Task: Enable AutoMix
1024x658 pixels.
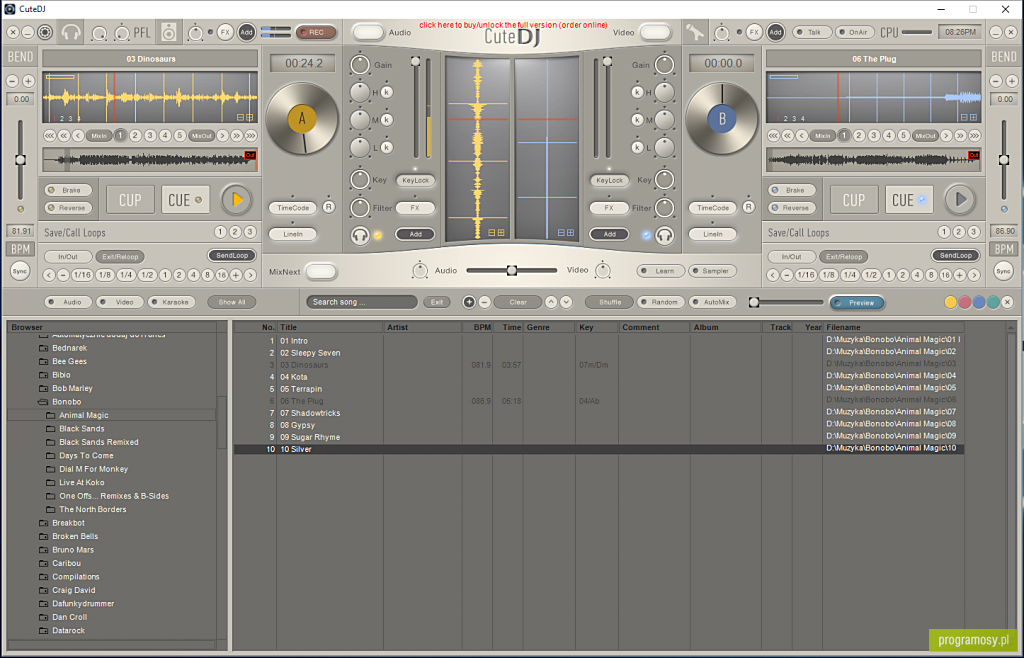Action: click(x=712, y=302)
